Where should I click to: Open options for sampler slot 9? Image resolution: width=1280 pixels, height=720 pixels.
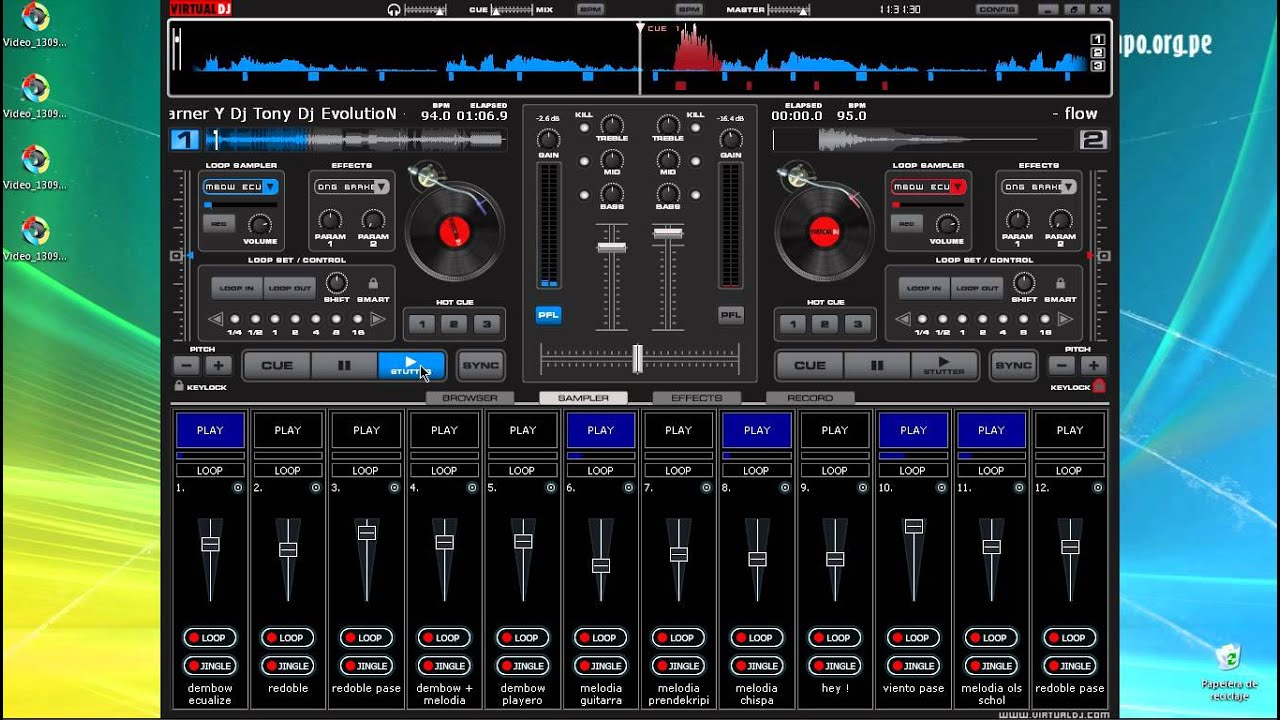[863, 488]
